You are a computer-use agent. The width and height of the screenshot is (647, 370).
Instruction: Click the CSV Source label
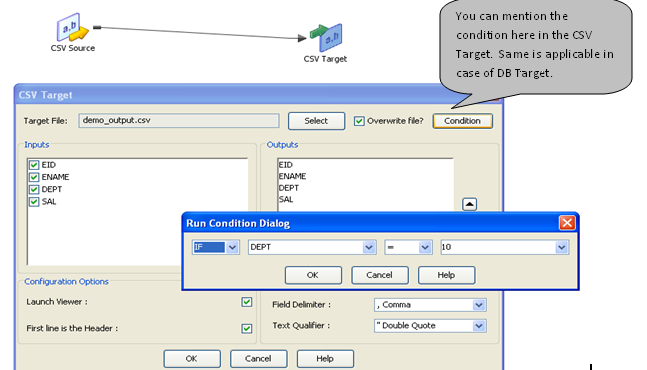(73, 48)
